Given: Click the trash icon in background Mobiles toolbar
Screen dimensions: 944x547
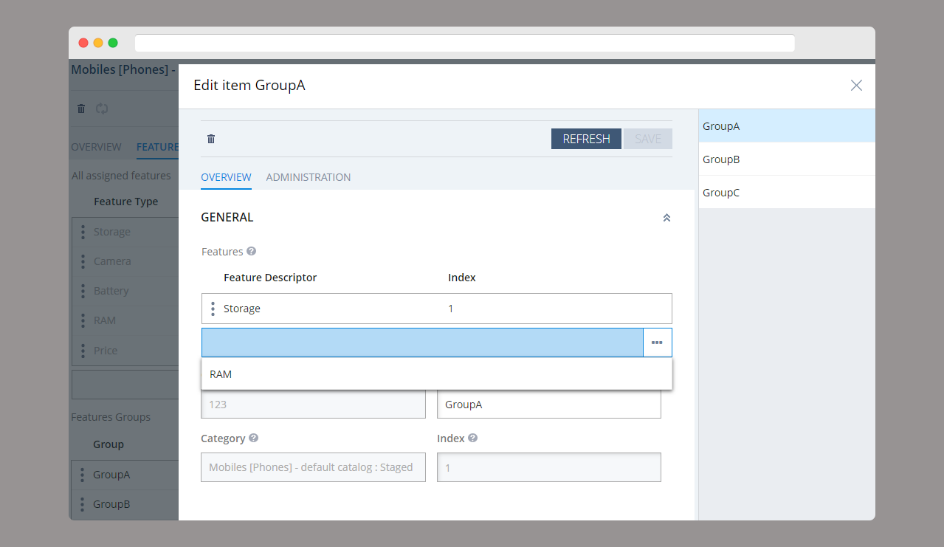Looking at the screenshot, I should pyautogui.click(x=81, y=109).
